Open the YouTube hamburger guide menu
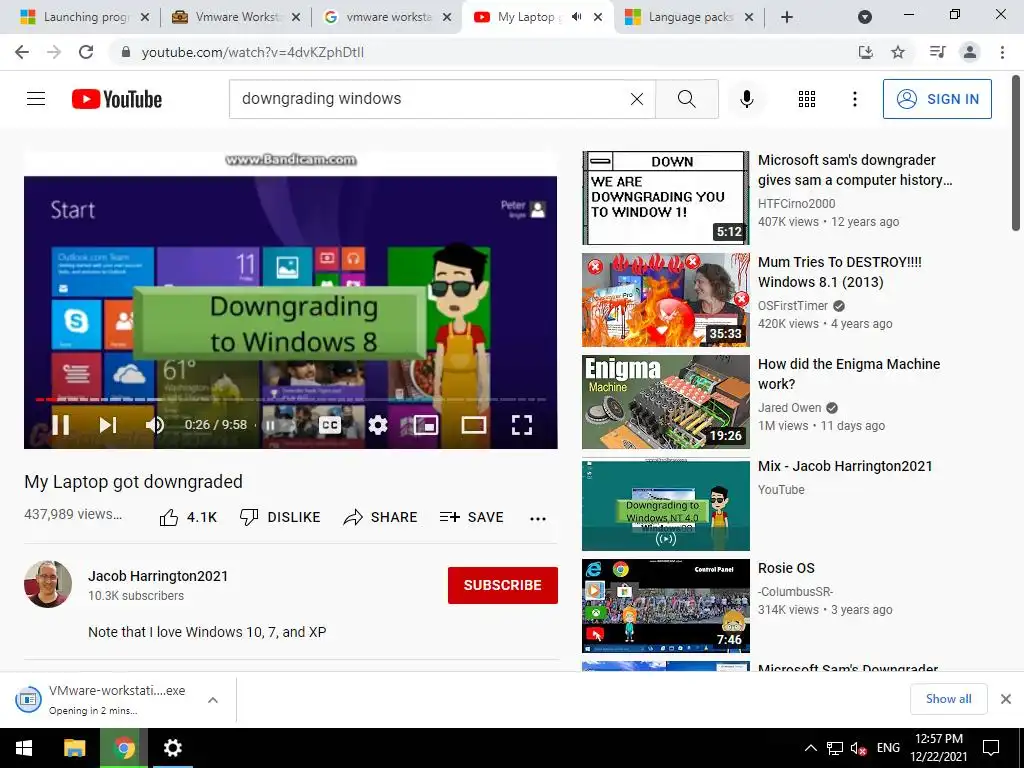 (x=36, y=99)
